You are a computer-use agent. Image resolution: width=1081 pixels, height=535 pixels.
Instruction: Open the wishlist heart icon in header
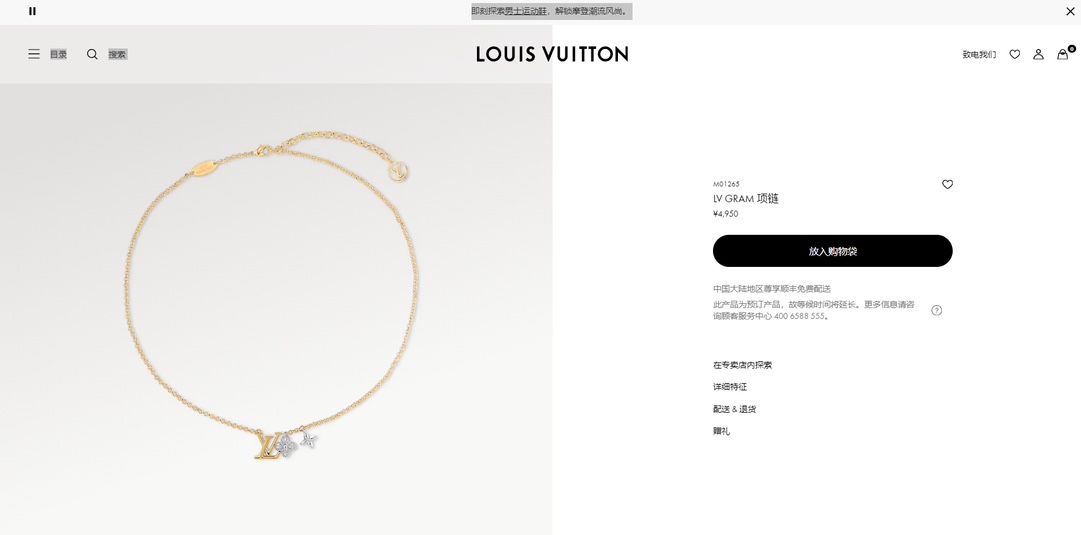(1015, 54)
